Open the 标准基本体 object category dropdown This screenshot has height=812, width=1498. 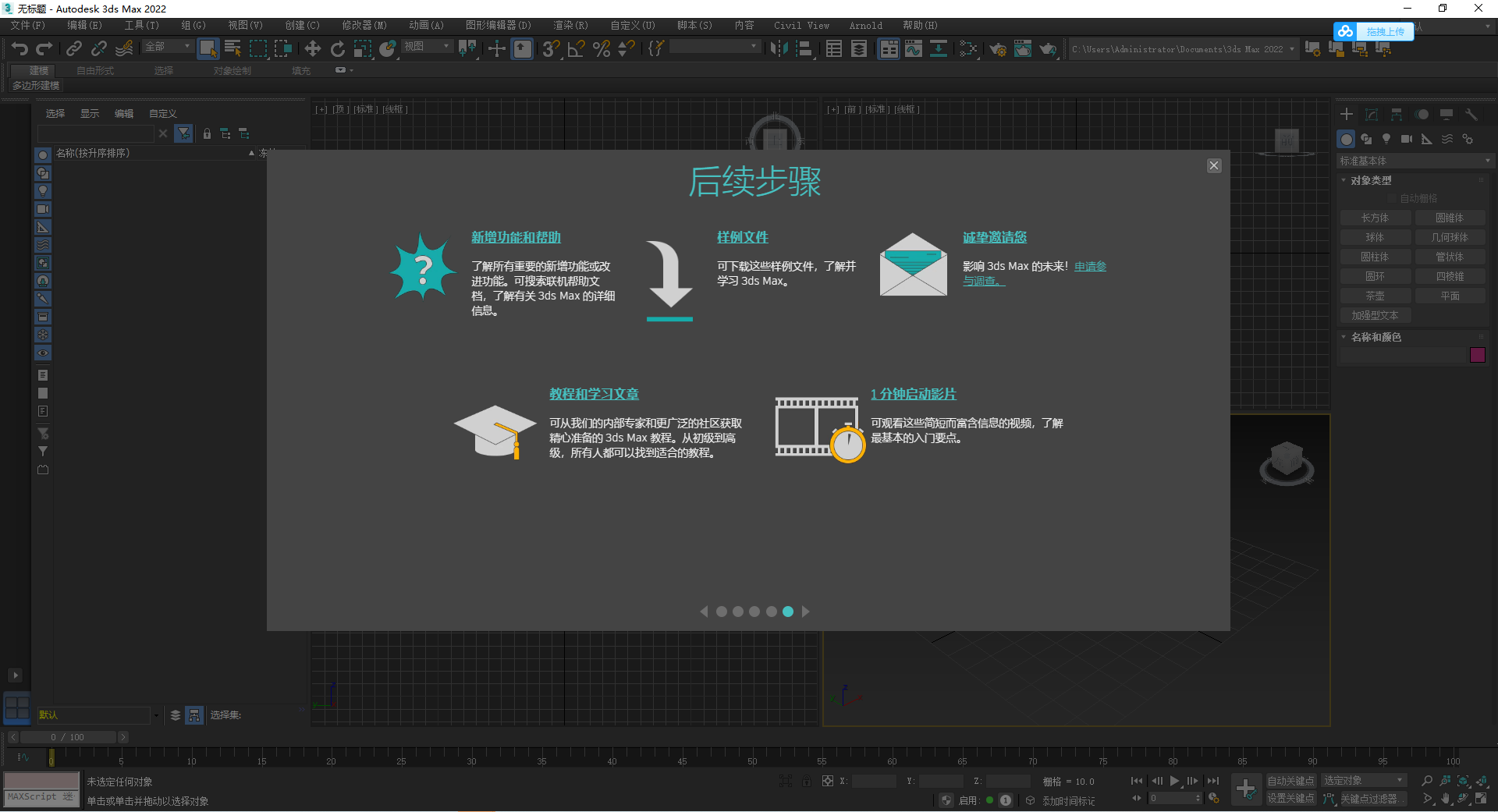(x=1415, y=161)
